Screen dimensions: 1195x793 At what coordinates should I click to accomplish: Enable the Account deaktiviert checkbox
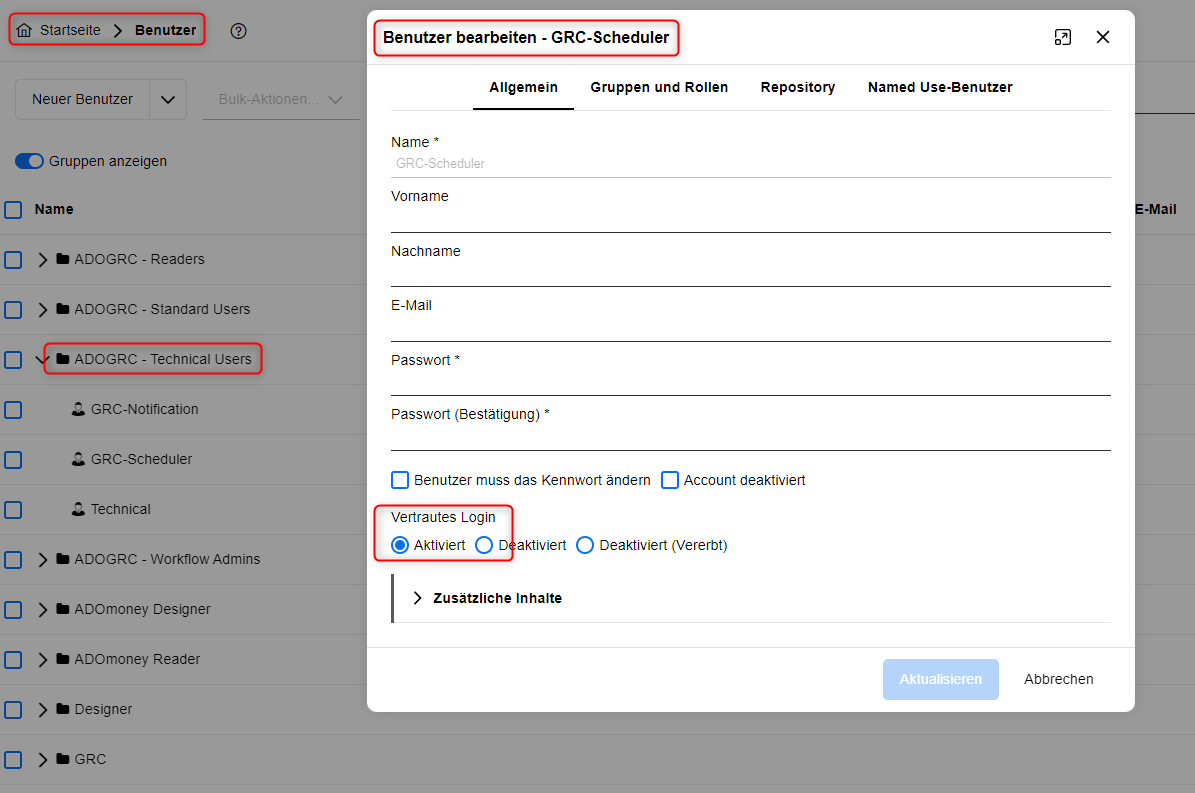click(670, 480)
